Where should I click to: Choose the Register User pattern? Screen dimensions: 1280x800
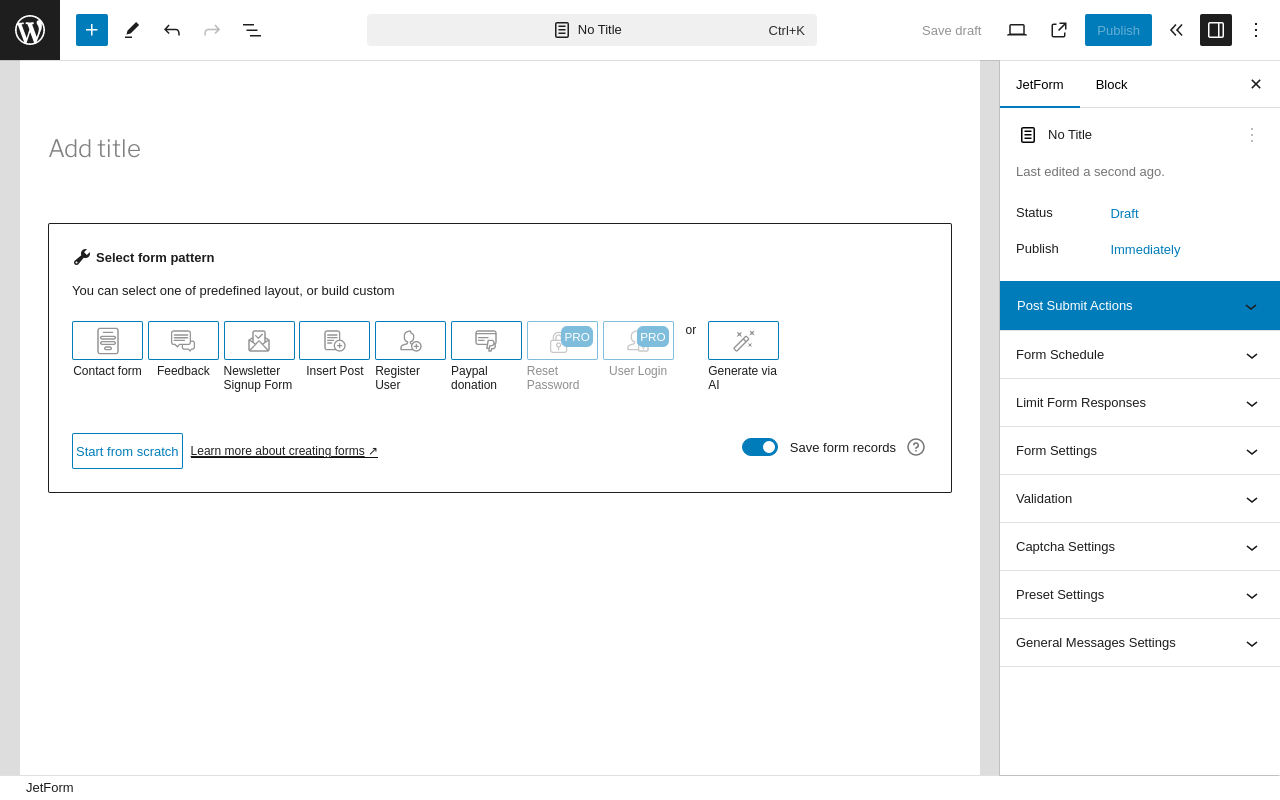point(410,341)
